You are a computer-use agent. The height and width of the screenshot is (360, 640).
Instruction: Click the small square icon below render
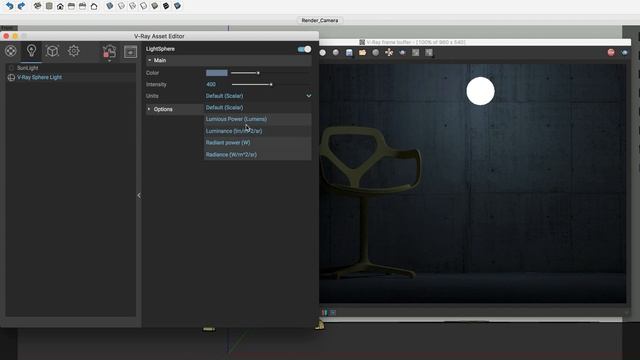[x=333, y=313]
